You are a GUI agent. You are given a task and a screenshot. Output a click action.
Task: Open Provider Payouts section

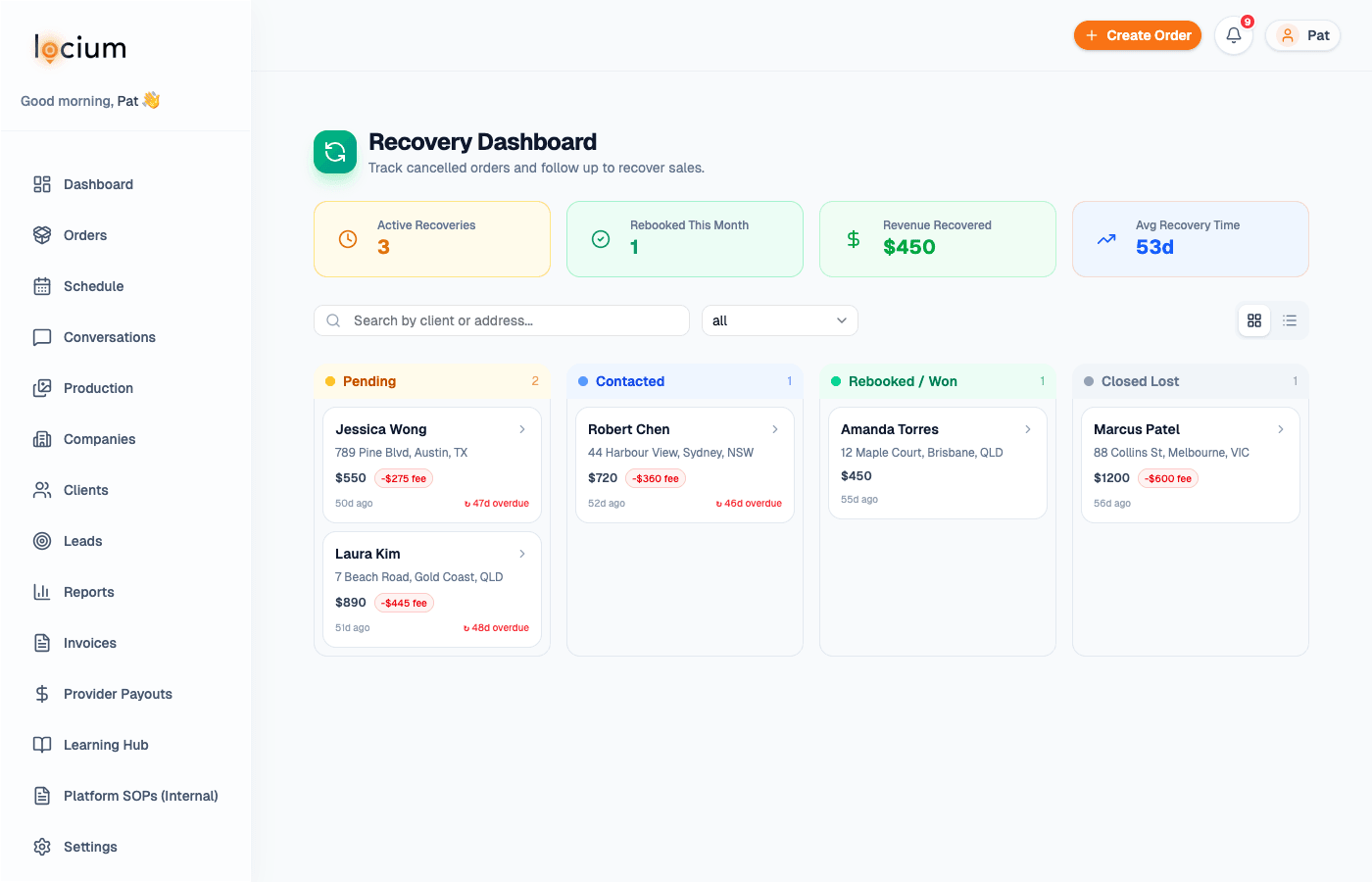pos(125,694)
